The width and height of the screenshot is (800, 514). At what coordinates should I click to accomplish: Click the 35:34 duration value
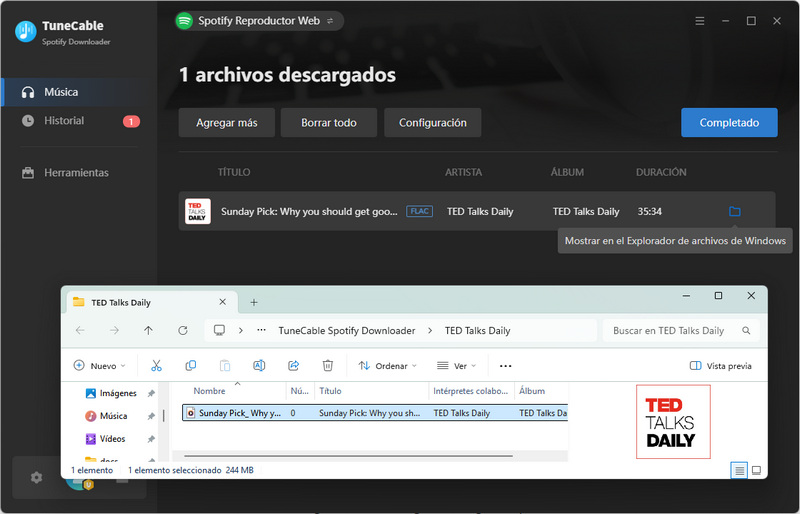[x=649, y=211]
